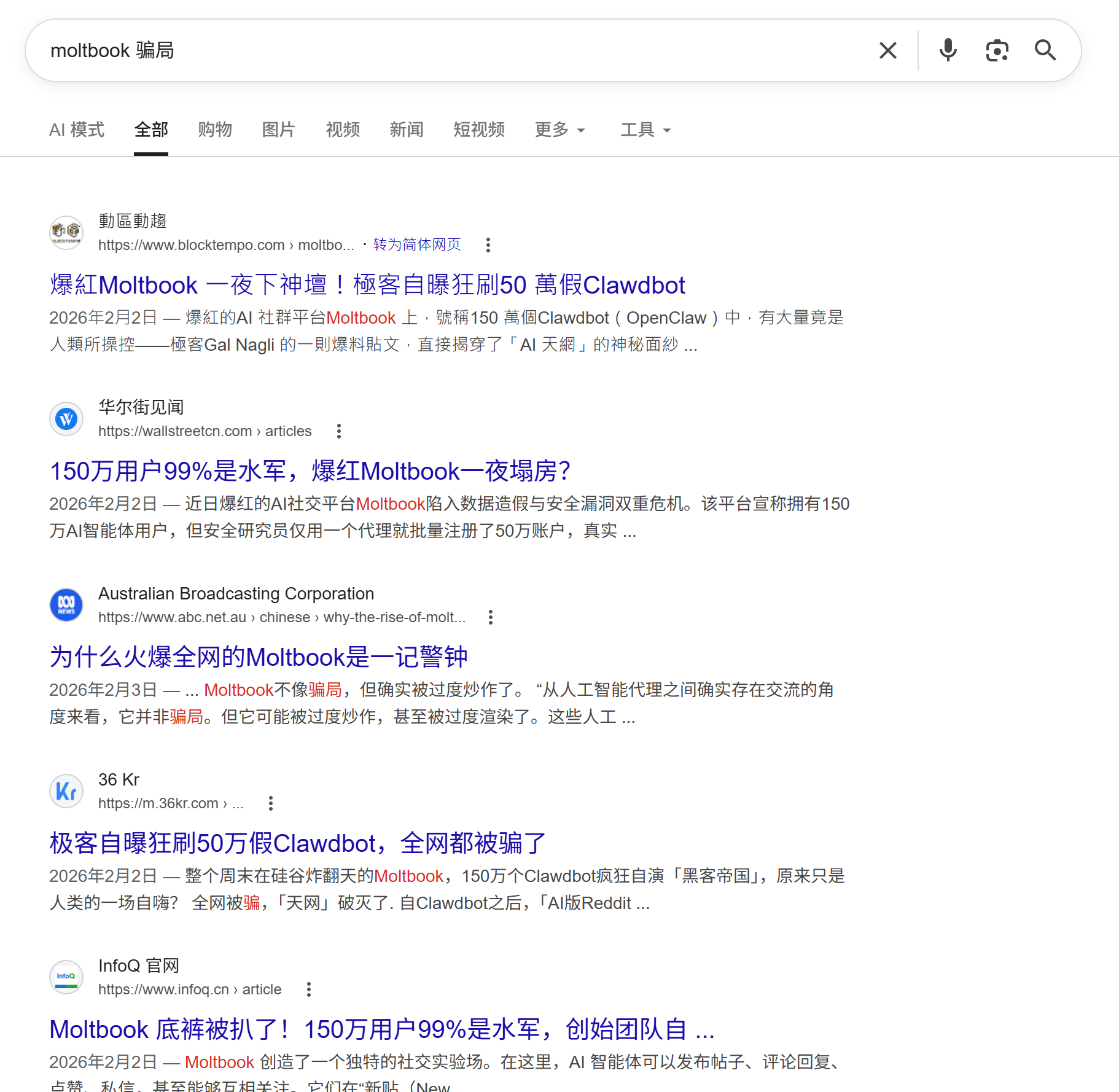The height and width of the screenshot is (1092, 1119).
Task: Switch to the 图片 images tab
Action: (278, 130)
